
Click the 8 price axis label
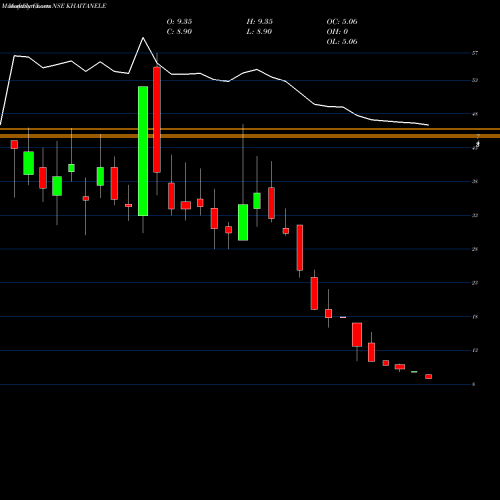click(474, 384)
